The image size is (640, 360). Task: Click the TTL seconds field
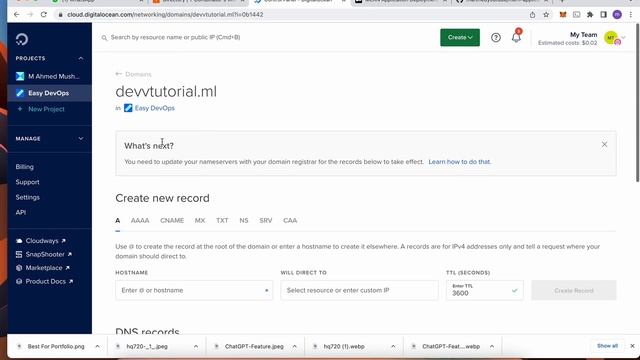coord(484,290)
